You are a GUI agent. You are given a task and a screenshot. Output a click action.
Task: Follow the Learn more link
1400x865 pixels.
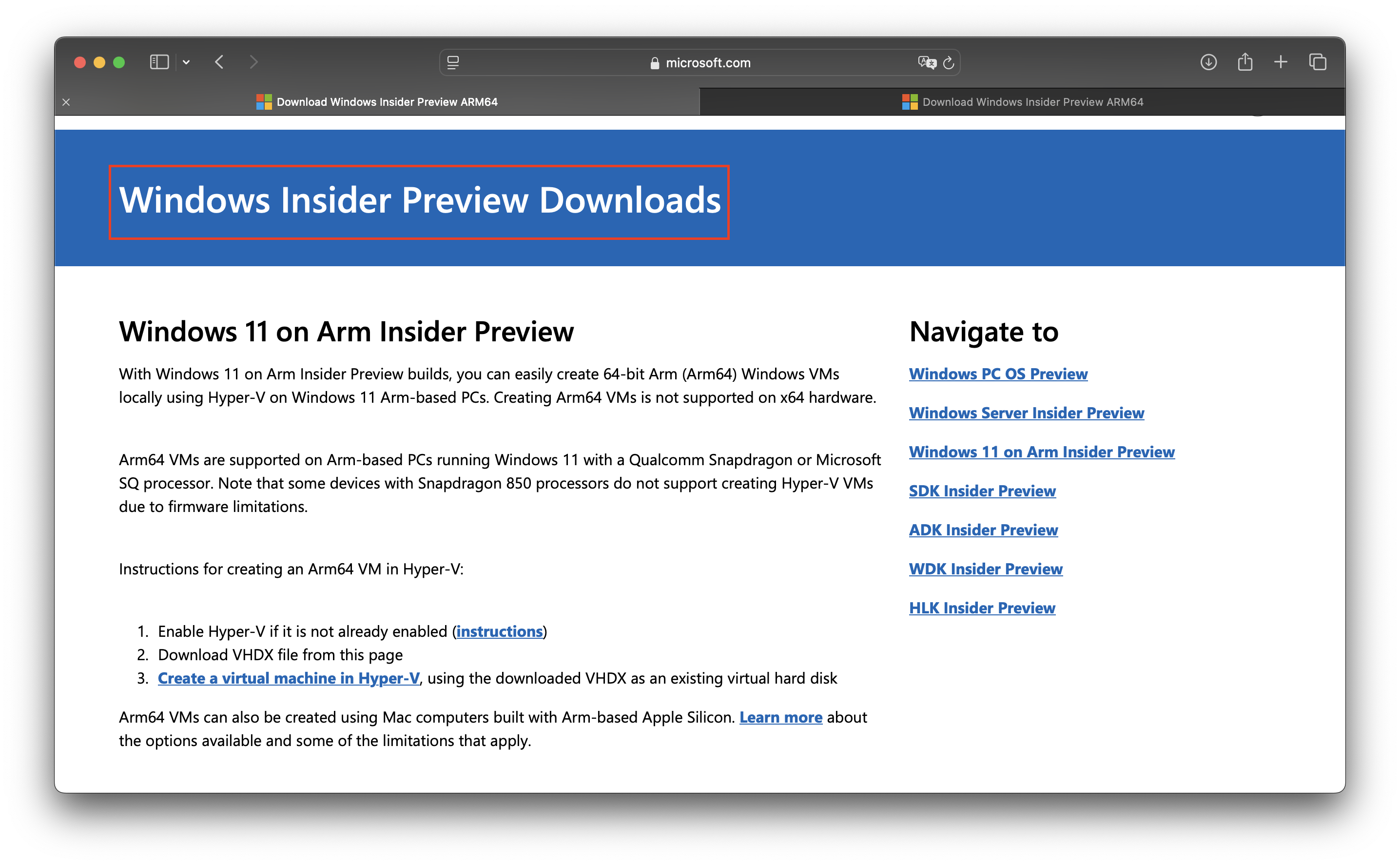click(780, 717)
